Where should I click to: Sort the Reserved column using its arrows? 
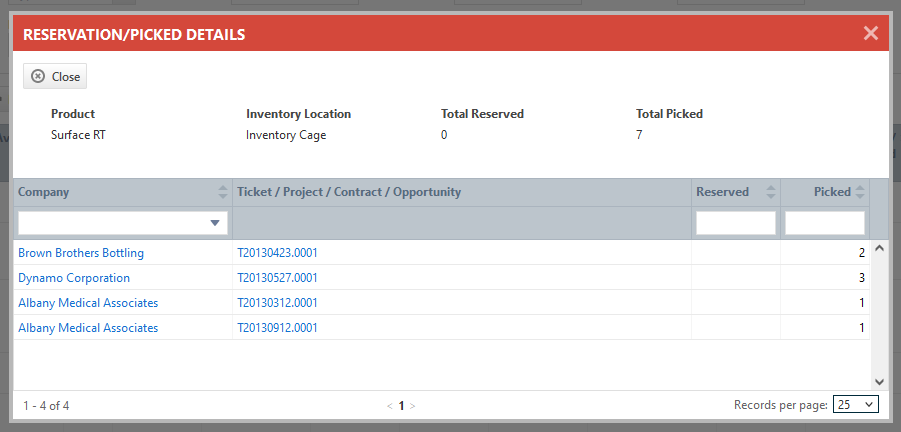coord(770,192)
